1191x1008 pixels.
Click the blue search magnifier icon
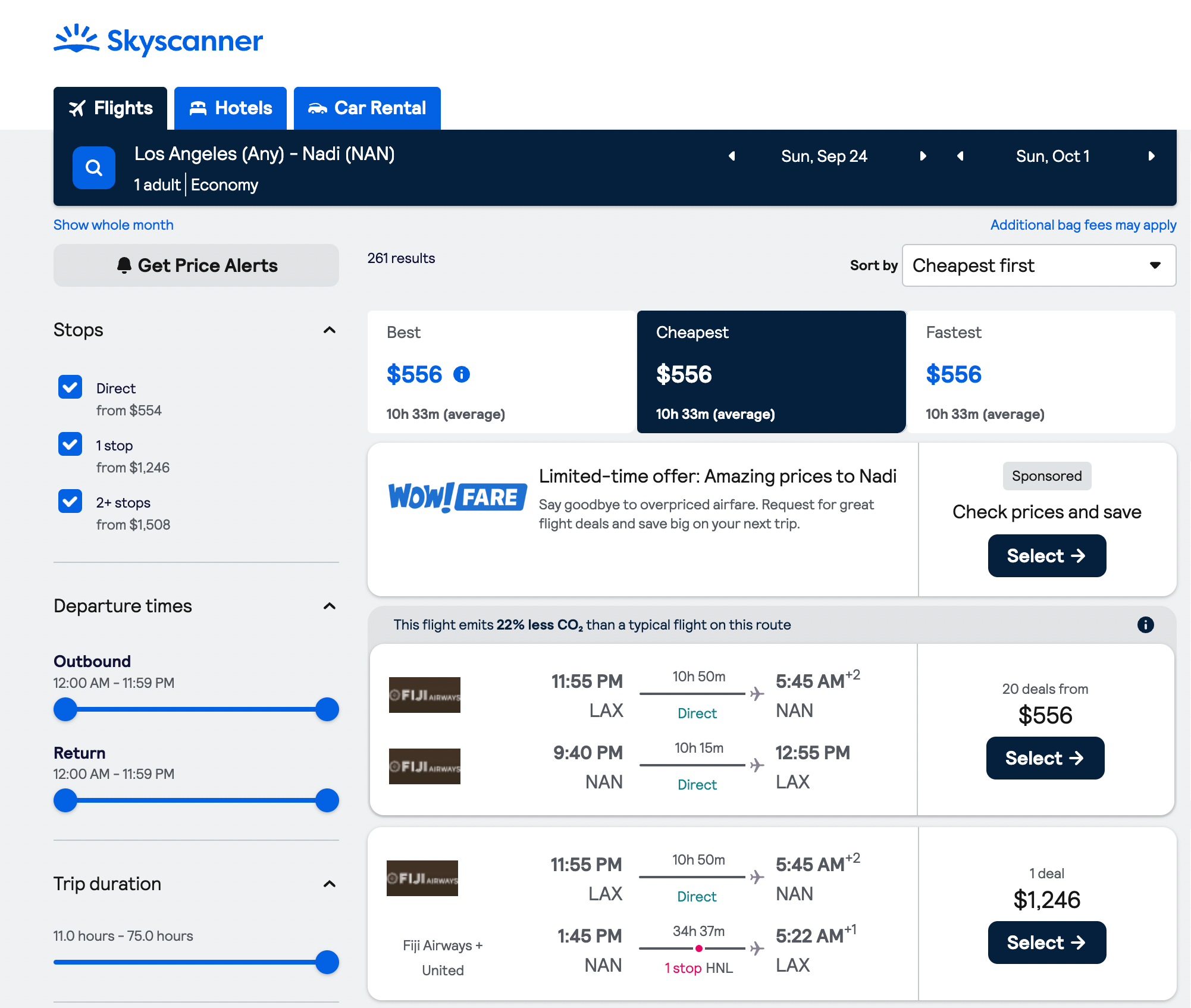coord(94,168)
